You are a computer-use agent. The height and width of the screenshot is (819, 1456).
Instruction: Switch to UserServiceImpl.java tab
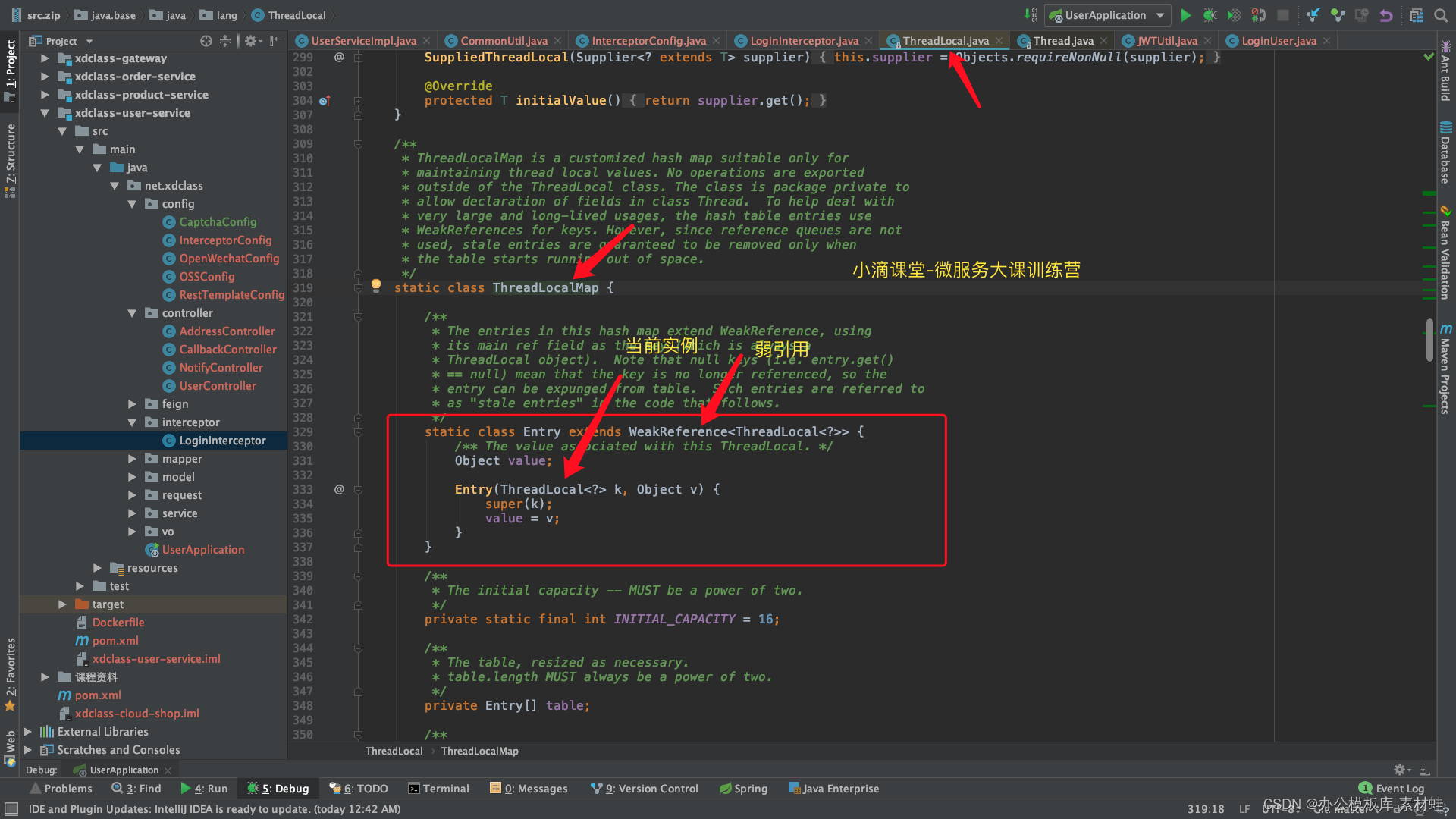[x=363, y=41]
